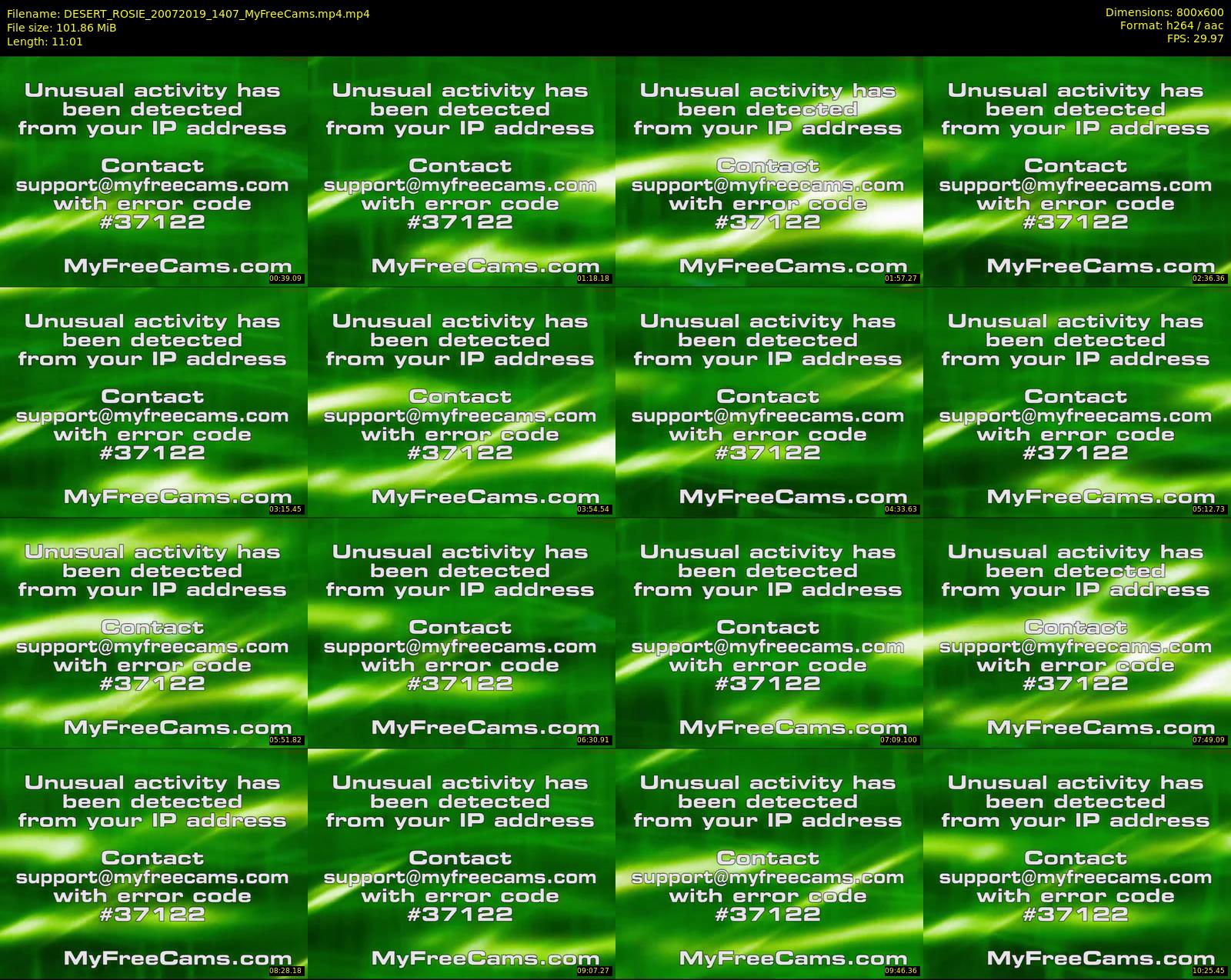1231x980 pixels.
Task: Select the thumbnail frame at 01:18.18
Action: (461, 172)
